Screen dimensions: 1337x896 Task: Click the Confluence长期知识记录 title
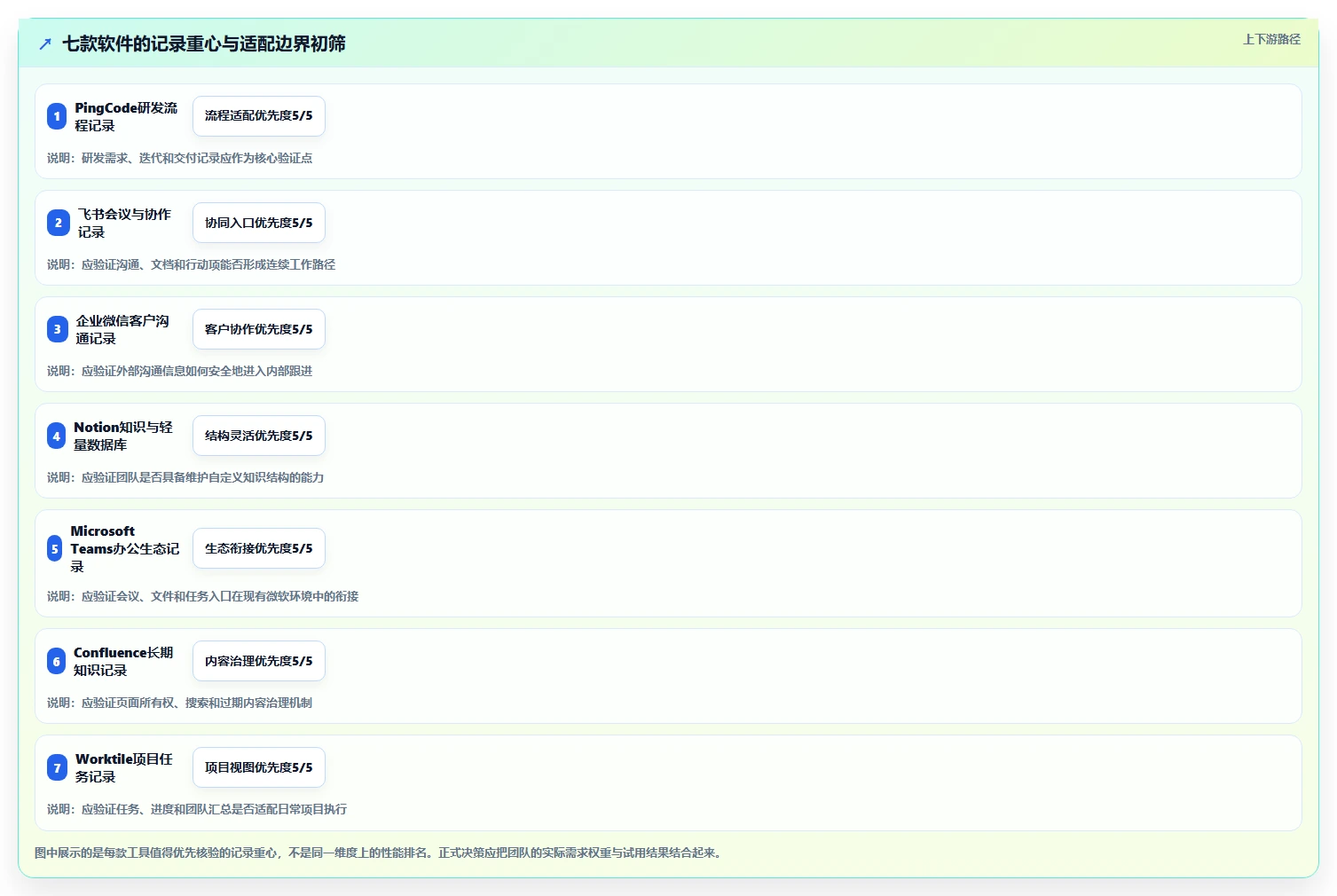pyautogui.click(x=123, y=661)
